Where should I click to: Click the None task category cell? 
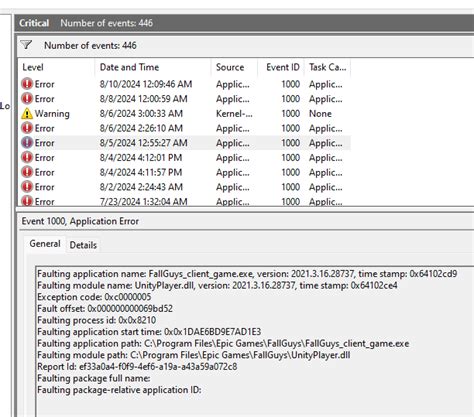[x=320, y=113]
